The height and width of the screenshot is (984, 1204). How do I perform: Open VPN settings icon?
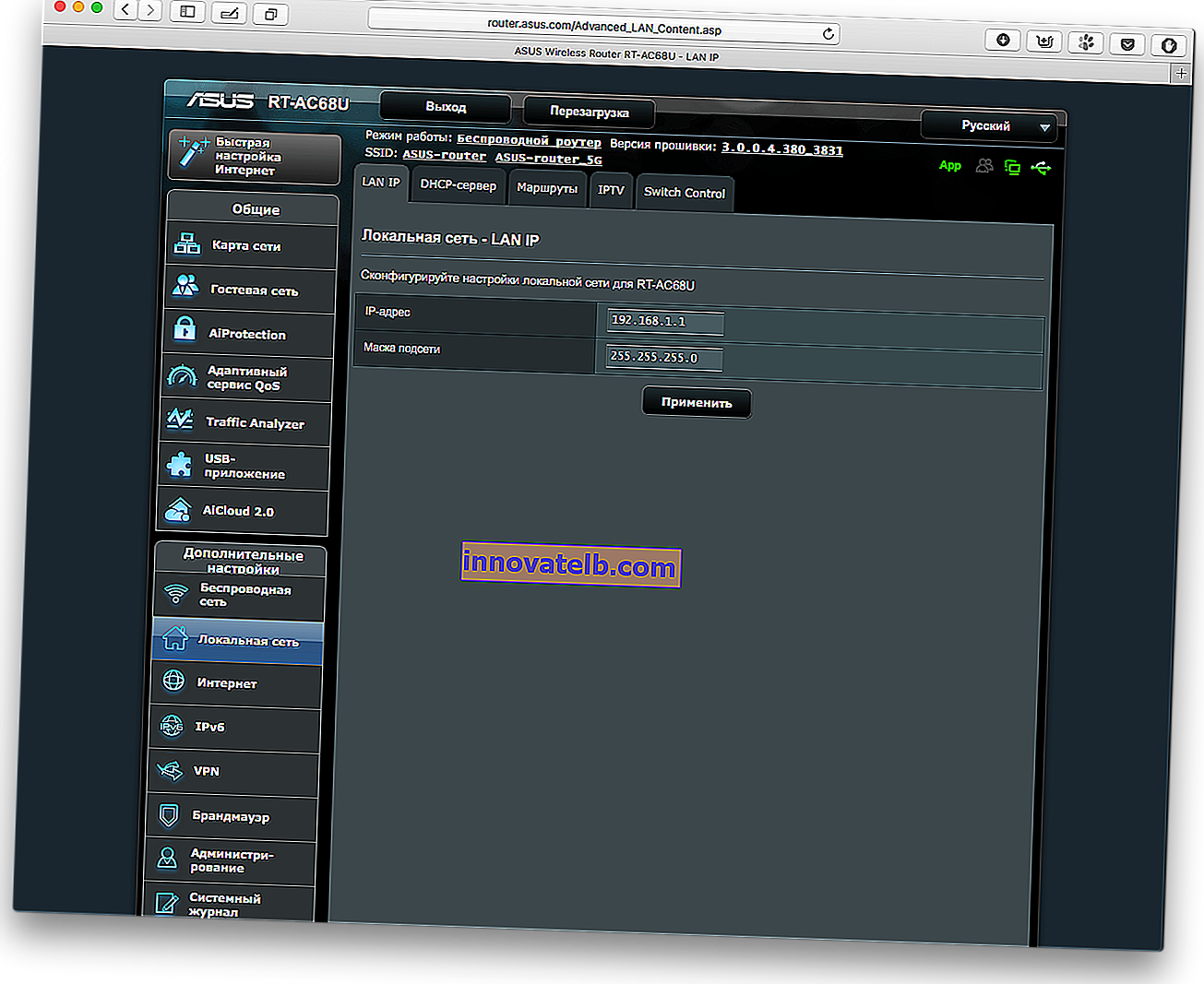tap(170, 769)
